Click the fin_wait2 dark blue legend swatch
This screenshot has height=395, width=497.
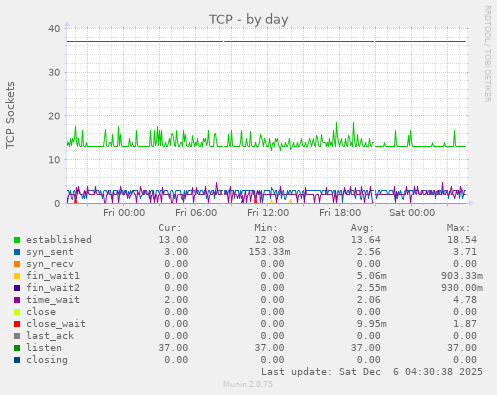pyautogui.click(x=17, y=288)
